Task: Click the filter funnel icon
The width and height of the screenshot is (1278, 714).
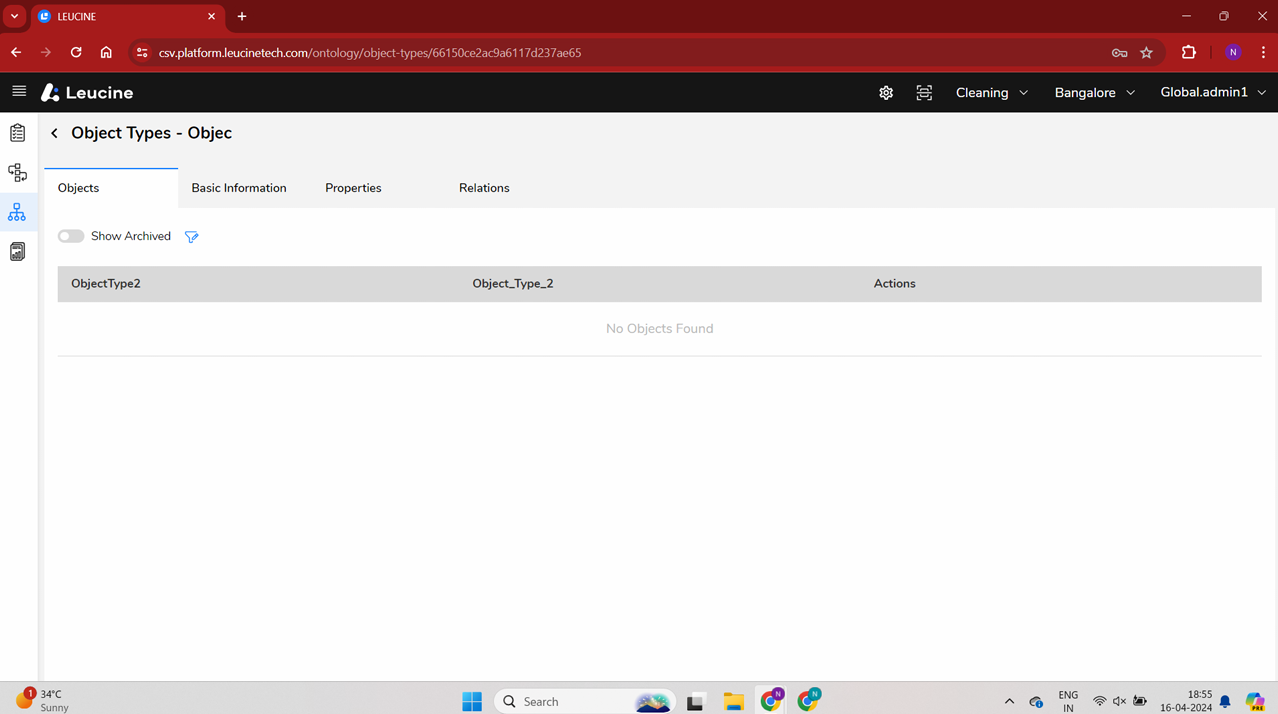Action: (192, 237)
